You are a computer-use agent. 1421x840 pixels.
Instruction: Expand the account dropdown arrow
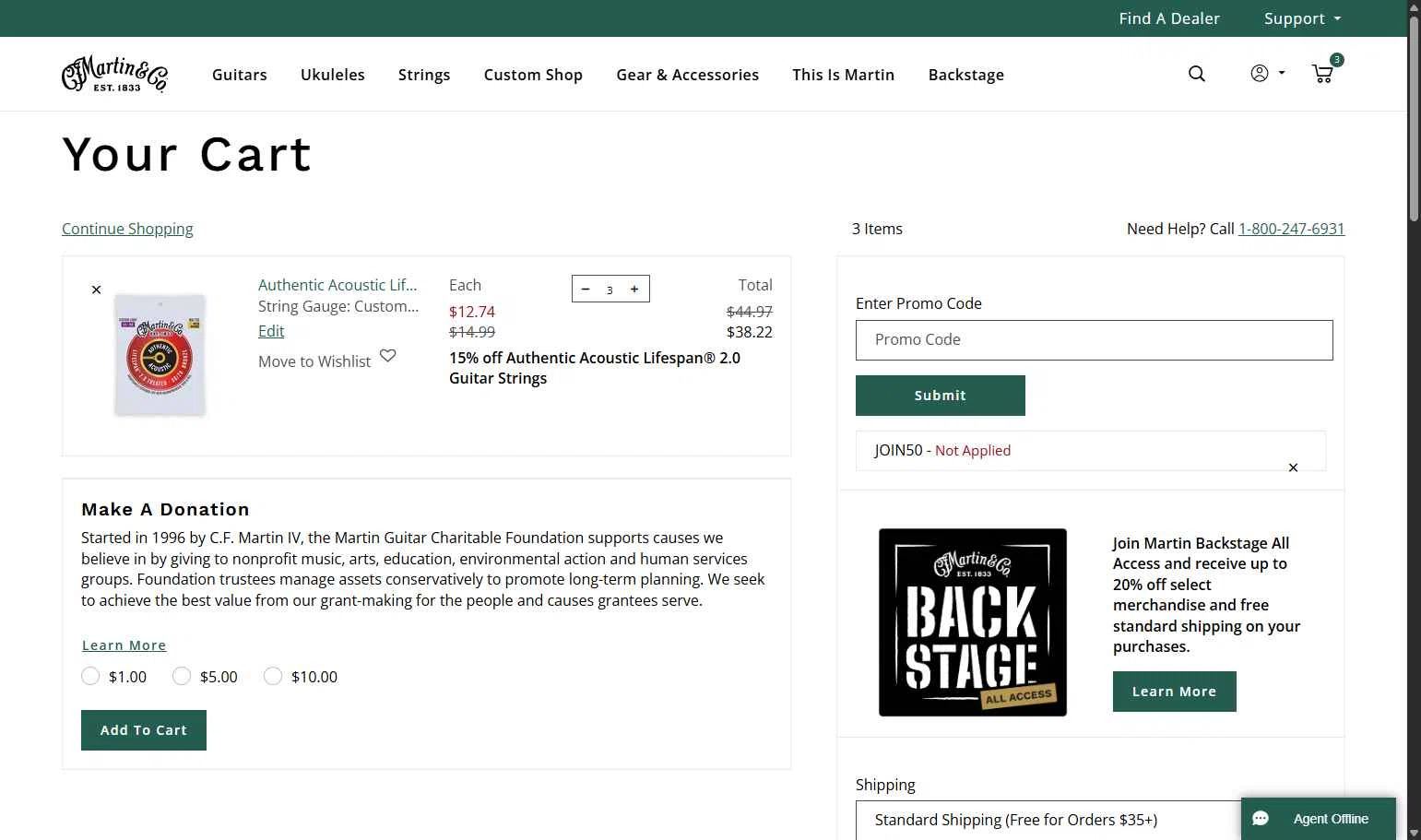[1282, 73]
